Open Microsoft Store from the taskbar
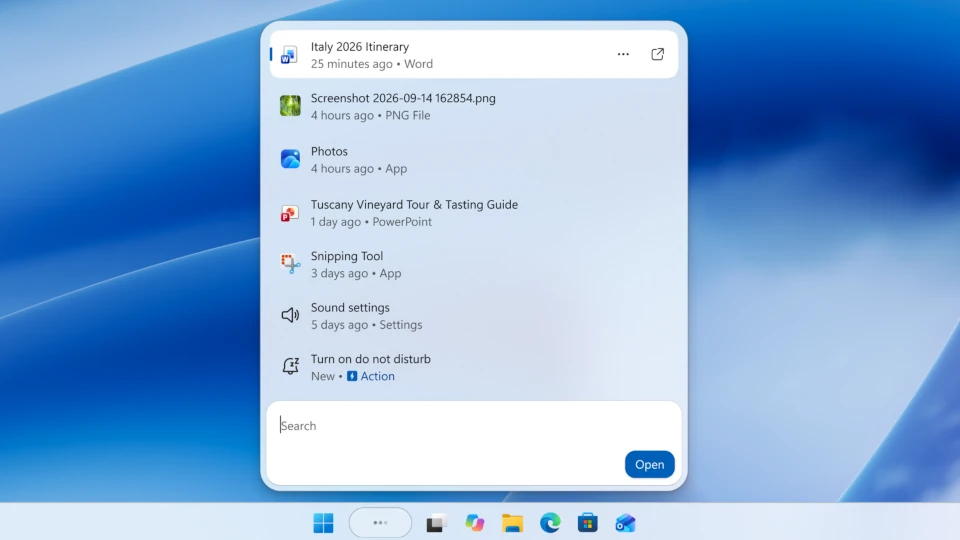The height and width of the screenshot is (540, 960). [x=588, y=523]
